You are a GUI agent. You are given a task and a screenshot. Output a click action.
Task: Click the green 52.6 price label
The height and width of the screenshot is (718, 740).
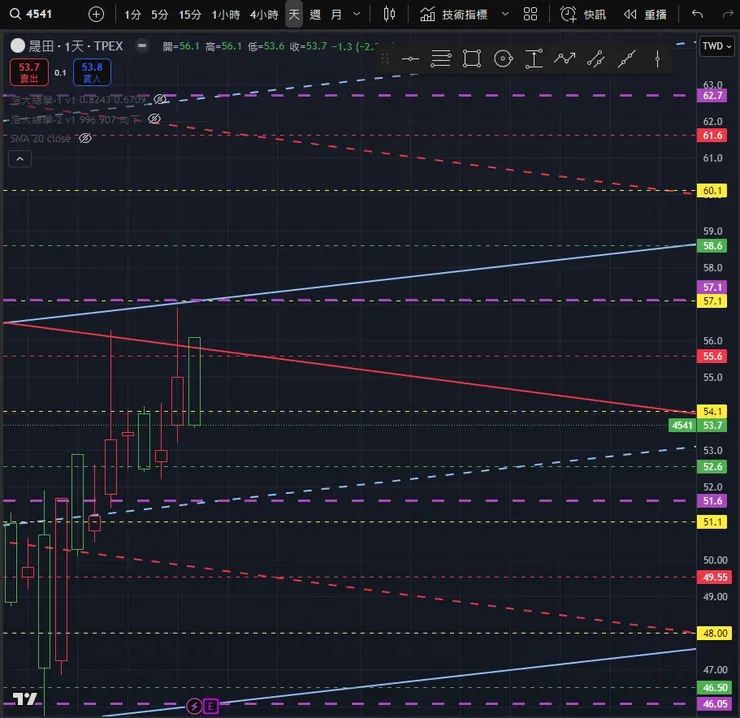click(x=712, y=467)
